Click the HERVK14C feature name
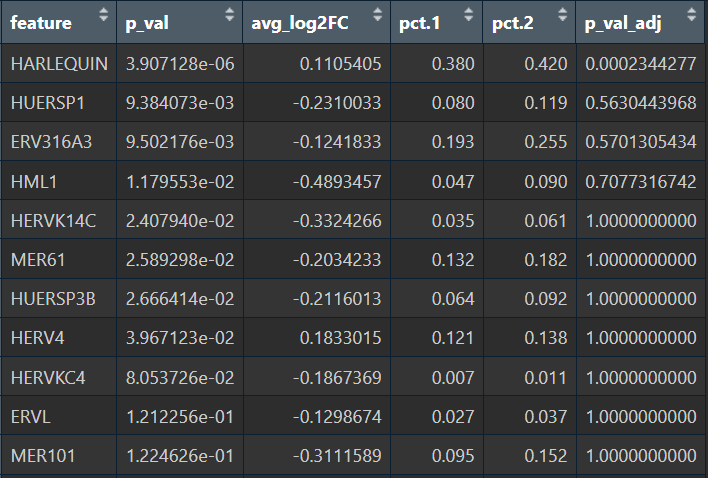 coord(53,221)
